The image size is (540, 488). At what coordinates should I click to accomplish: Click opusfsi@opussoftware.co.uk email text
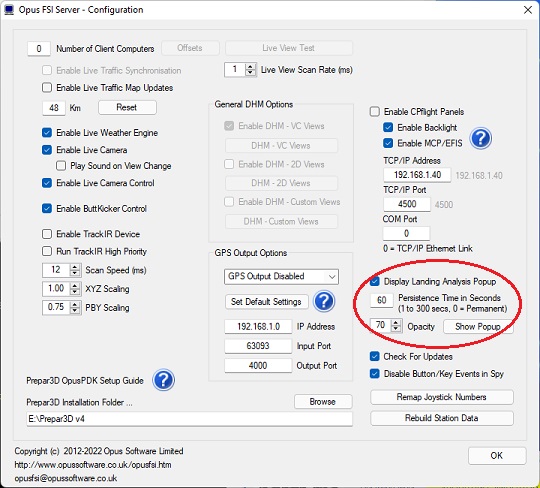click(66, 478)
